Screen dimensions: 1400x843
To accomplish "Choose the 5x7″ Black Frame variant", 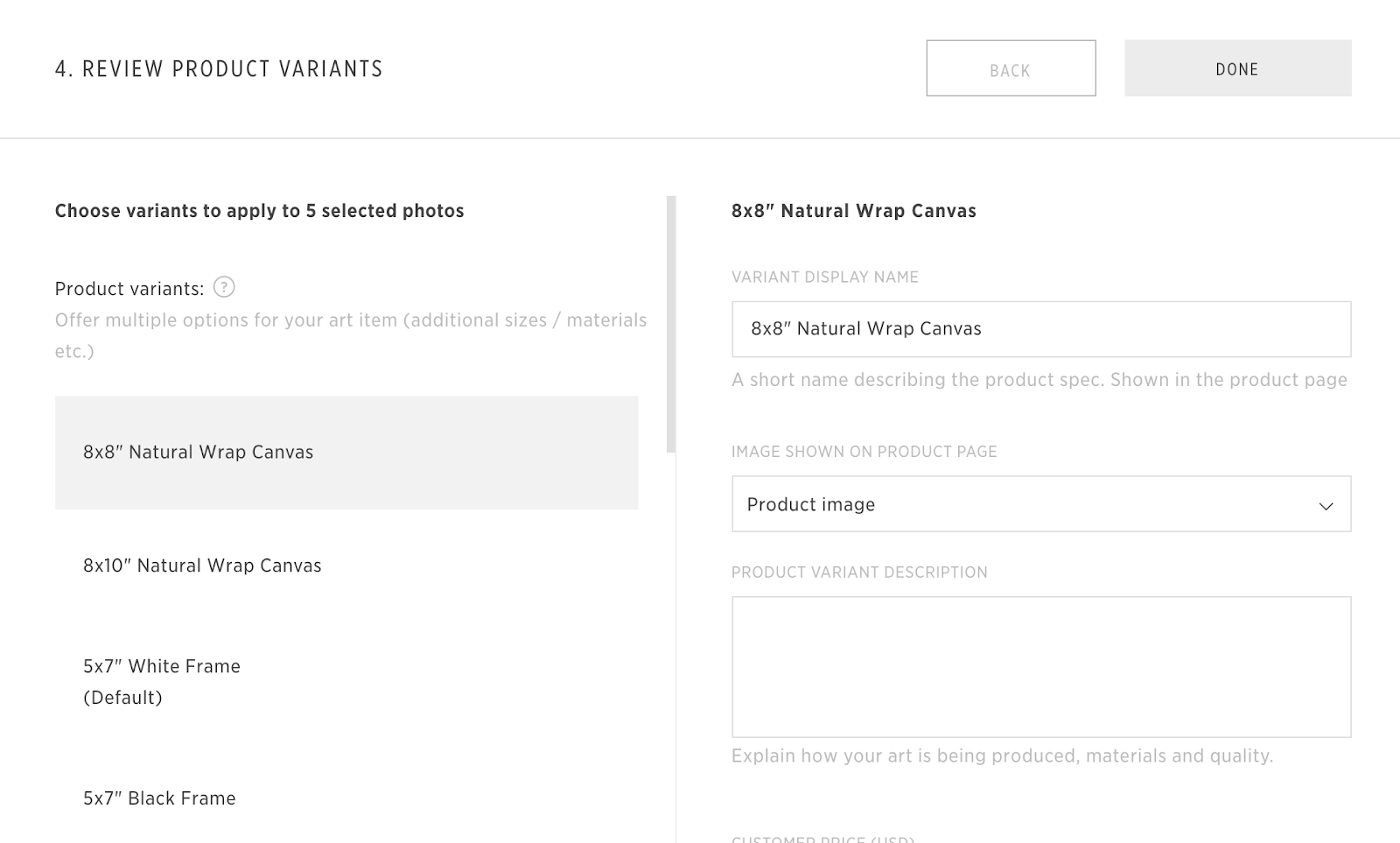I will (x=159, y=798).
